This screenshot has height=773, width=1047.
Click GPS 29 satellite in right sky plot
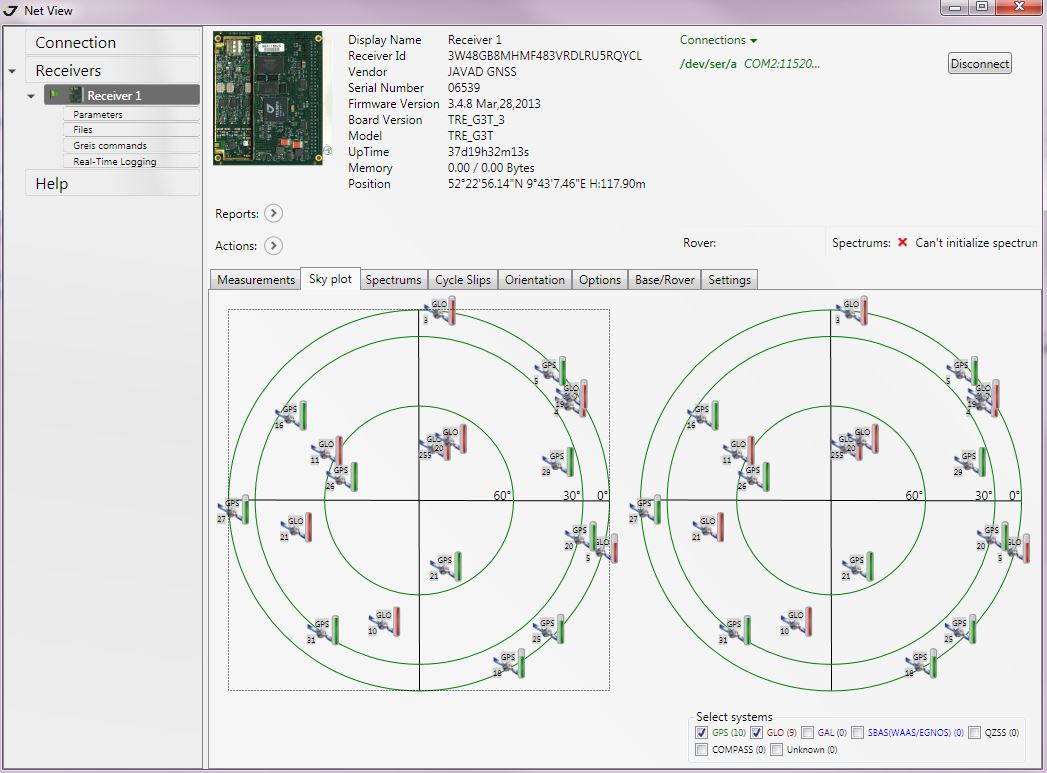pyautogui.click(x=970, y=462)
